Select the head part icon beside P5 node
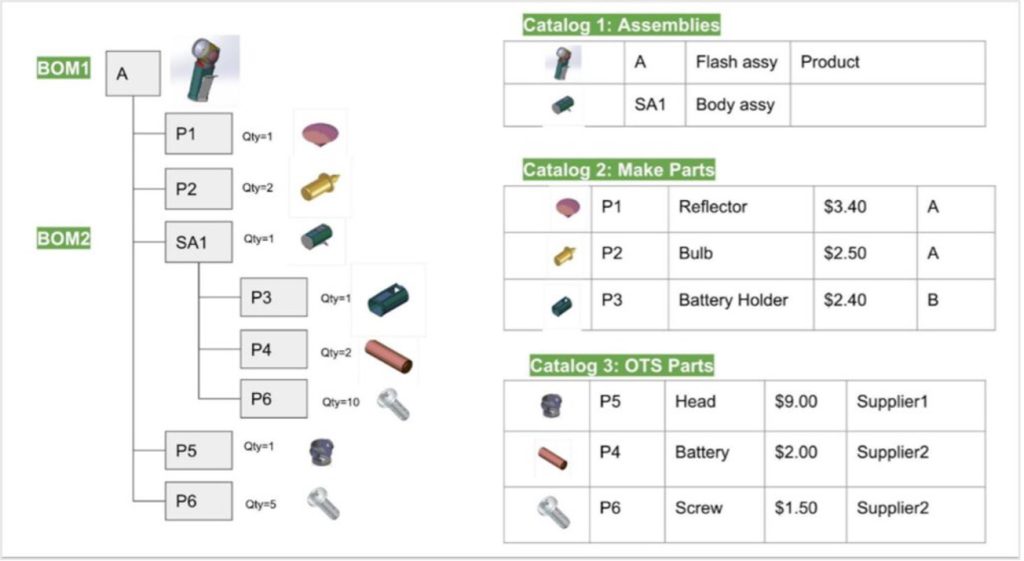The height and width of the screenshot is (561, 1024). pos(321,452)
